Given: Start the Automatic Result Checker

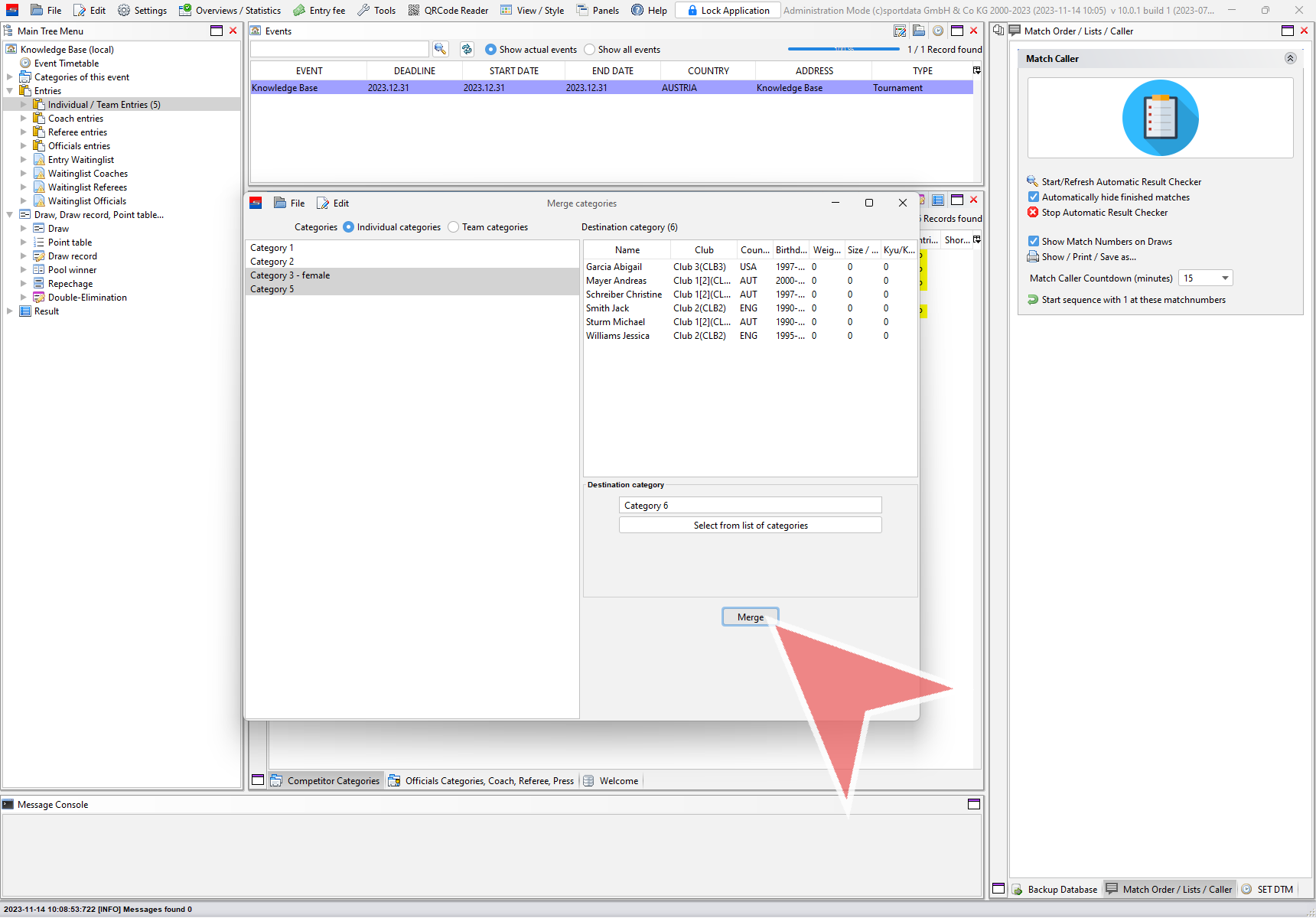Looking at the screenshot, I should (1121, 182).
